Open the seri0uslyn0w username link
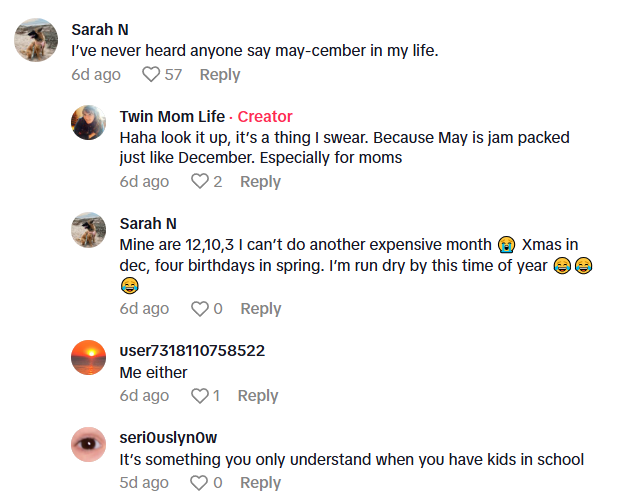The height and width of the screenshot is (501, 619). point(168,438)
